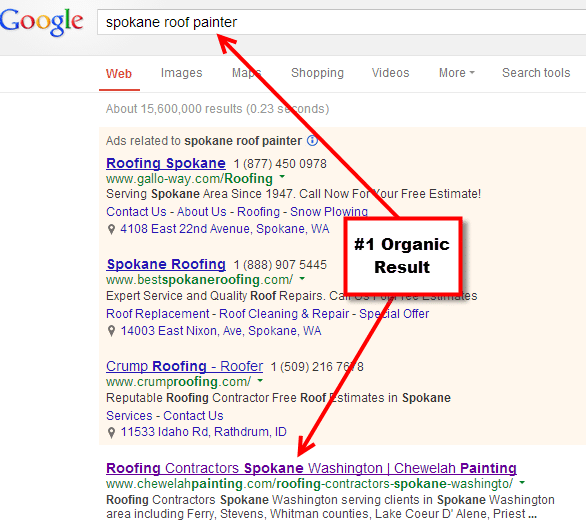Click the ads info icon
The width and height of the screenshot is (586, 527).
(312, 141)
